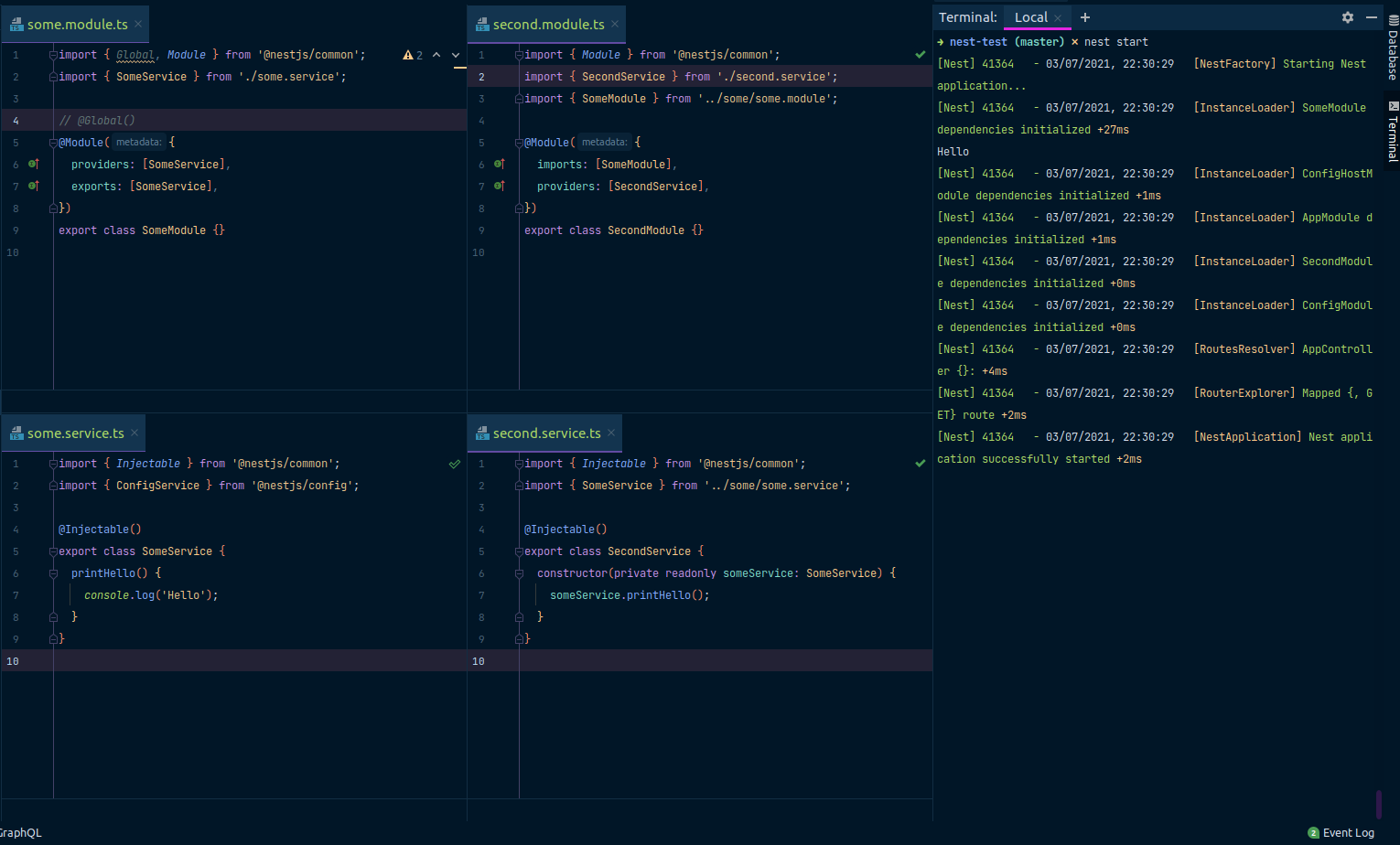The image size is (1400, 845).
Task: Collapse imports block in some.module.ts
Action: tap(53, 55)
